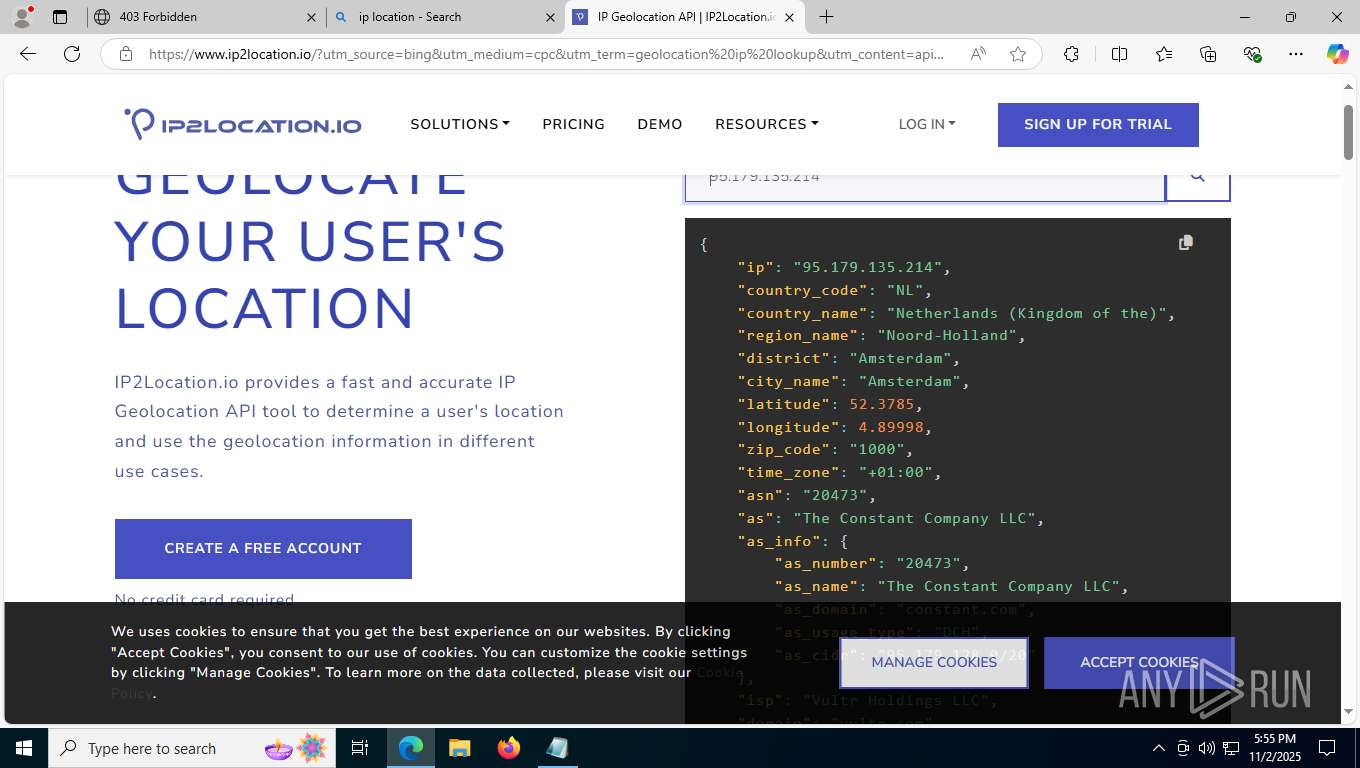Select the longitude value 4.89998
Screen dimensions: 1360x768
[x=891, y=427]
